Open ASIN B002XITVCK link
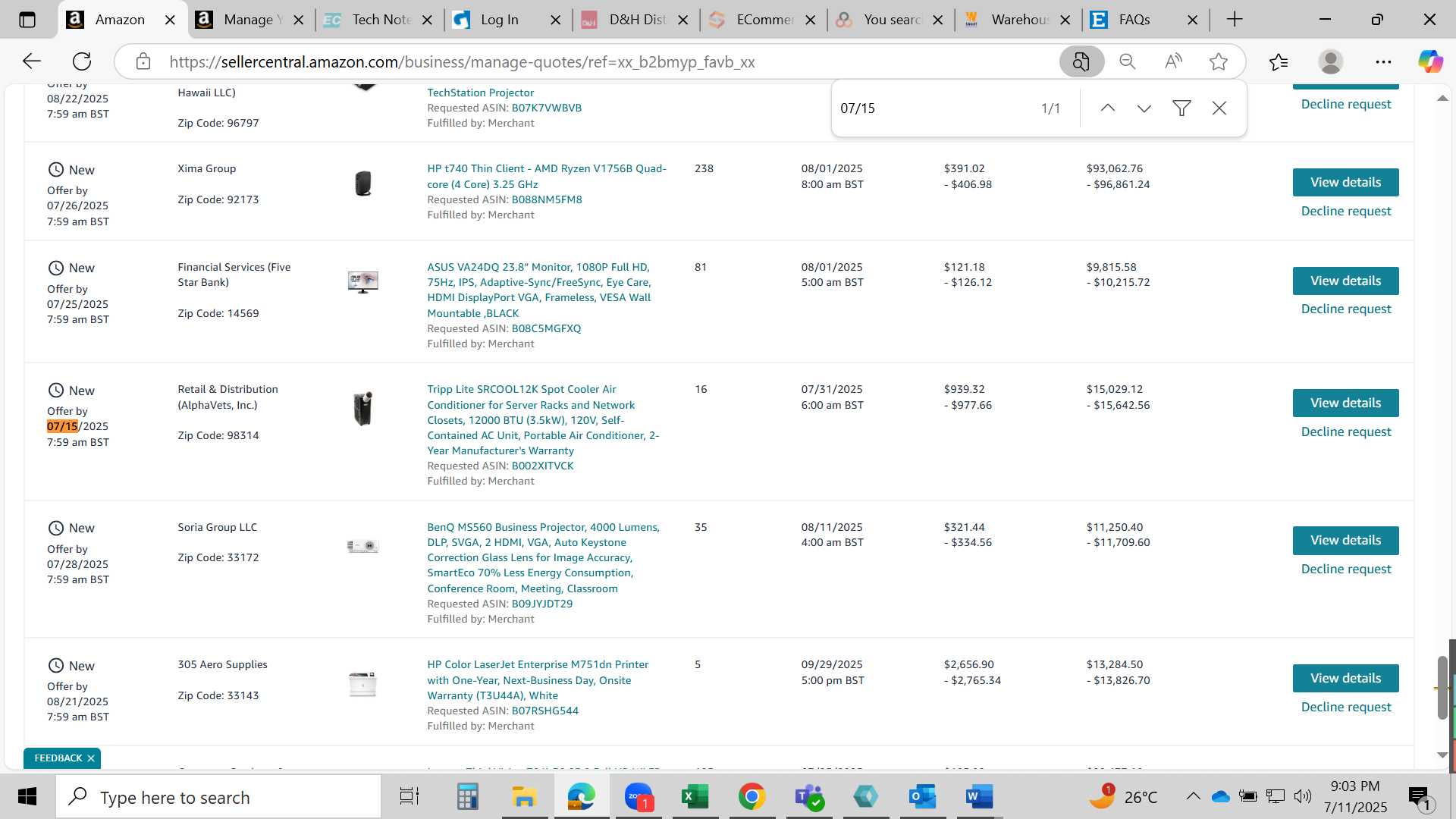The width and height of the screenshot is (1456, 819). coord(542,466)
